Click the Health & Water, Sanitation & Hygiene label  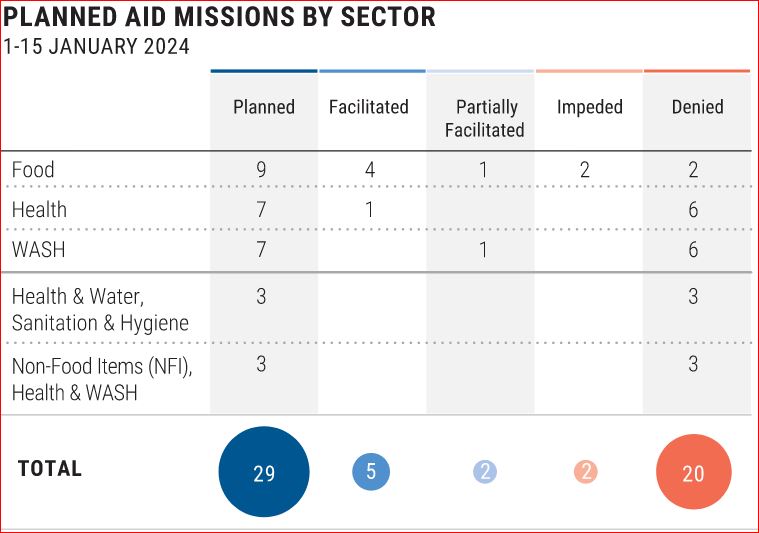pos(100,310)
